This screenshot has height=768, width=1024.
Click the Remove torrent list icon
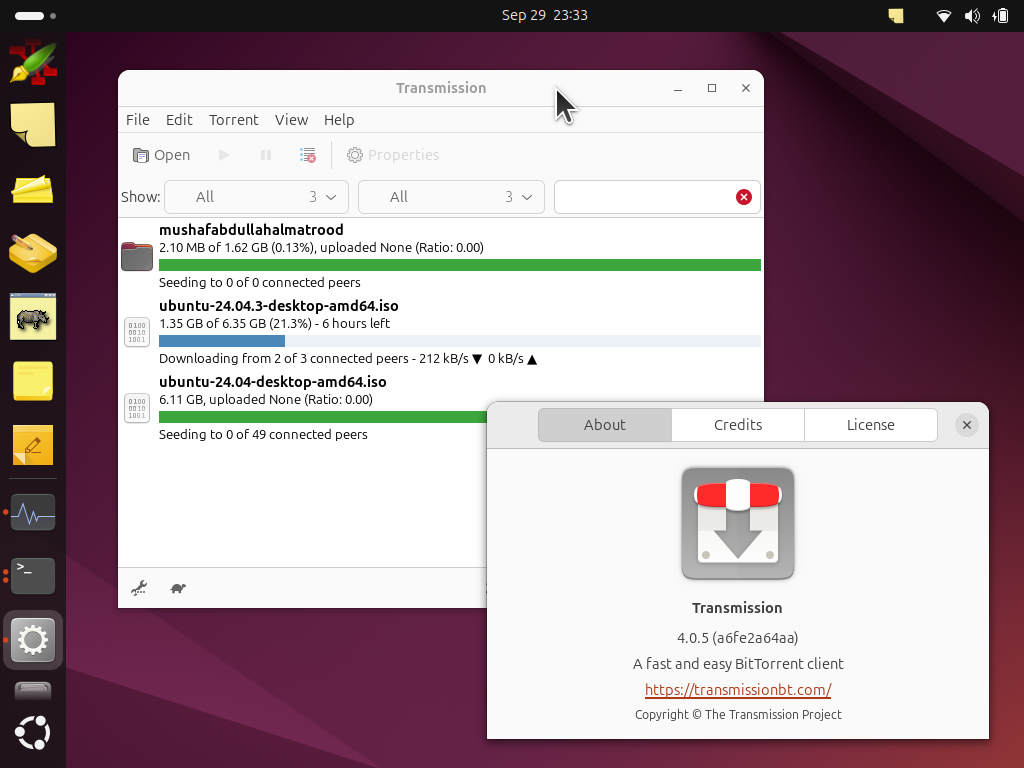coord(308,155)
